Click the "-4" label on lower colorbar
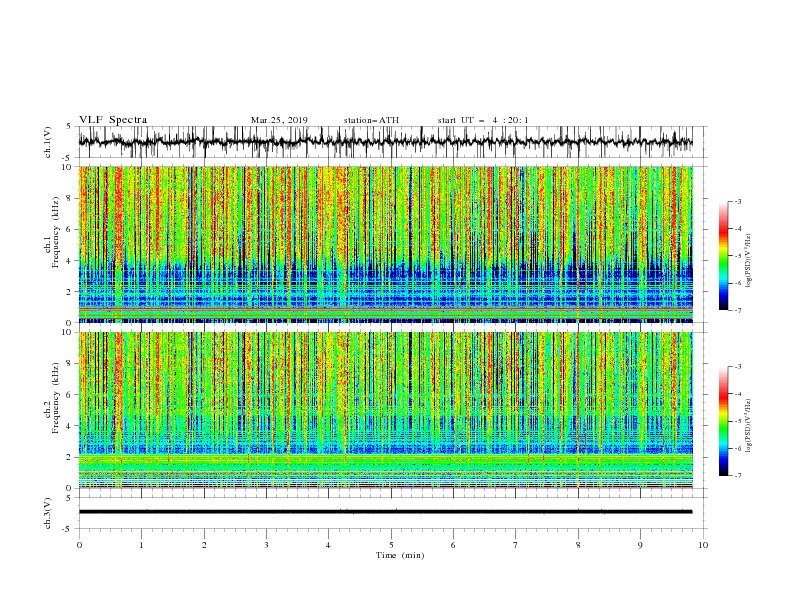 (x=737, y=394)
